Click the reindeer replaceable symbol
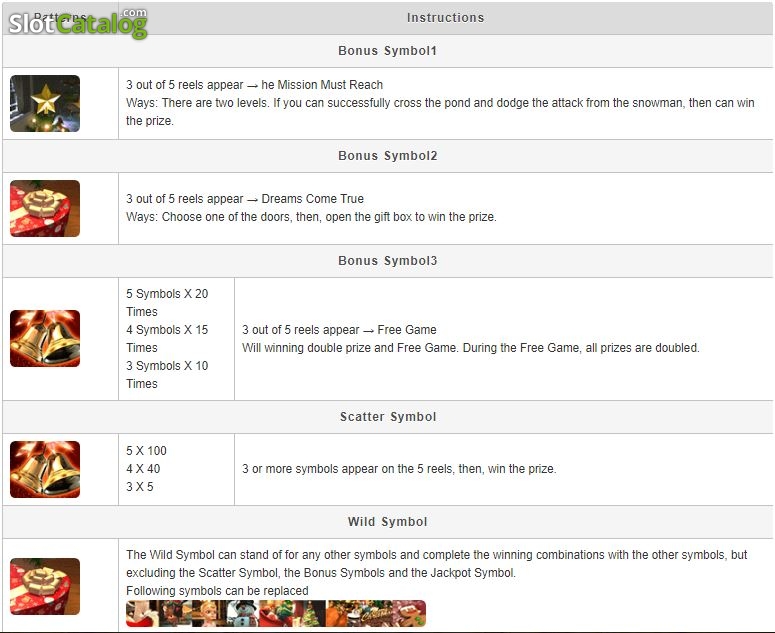The width and height of the screenshot is (775, 633). [x=175, y=613]
